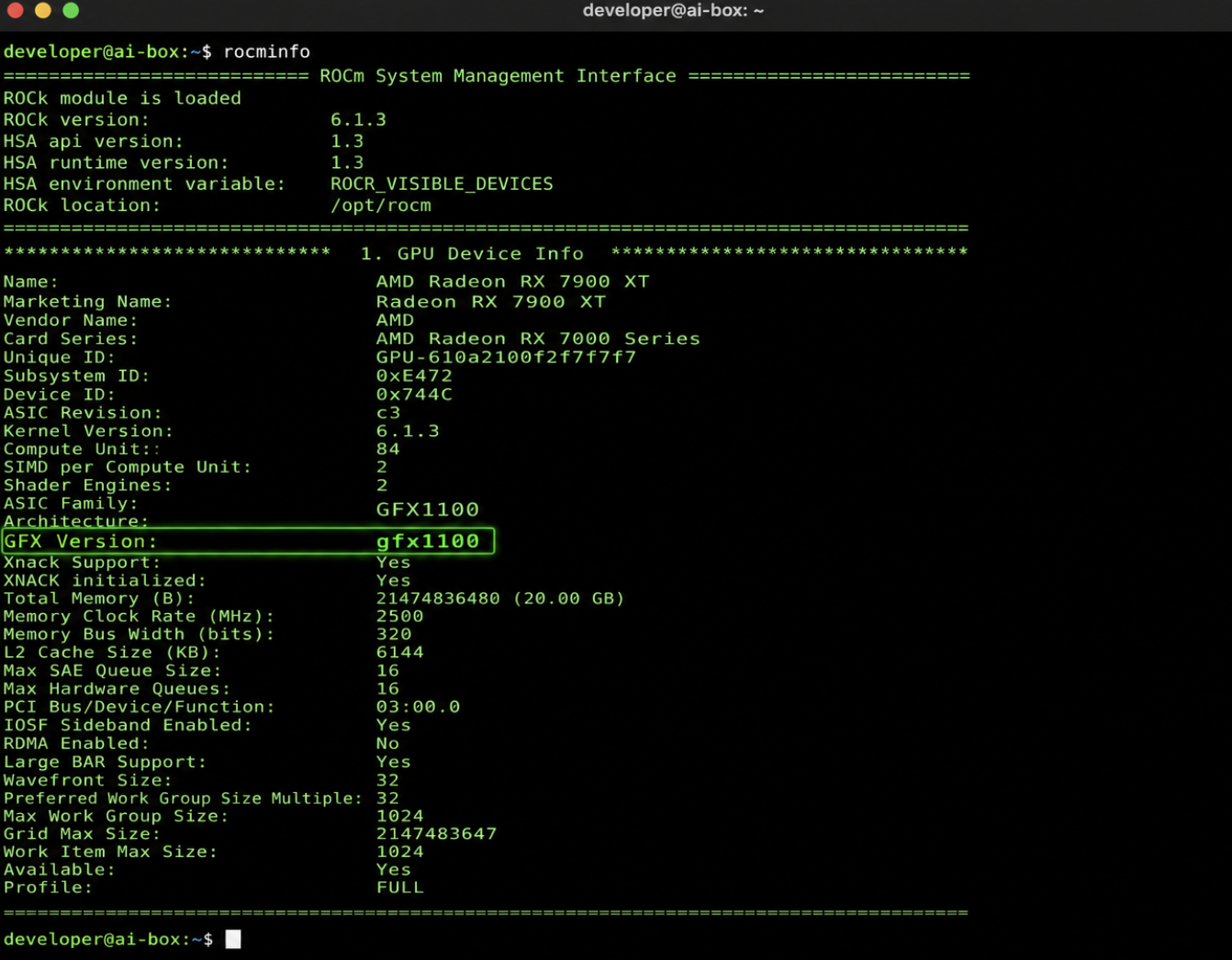Click the ROCk location path "/opt/rocm"
Screen dimensions: 1232x960
[381, 206]
